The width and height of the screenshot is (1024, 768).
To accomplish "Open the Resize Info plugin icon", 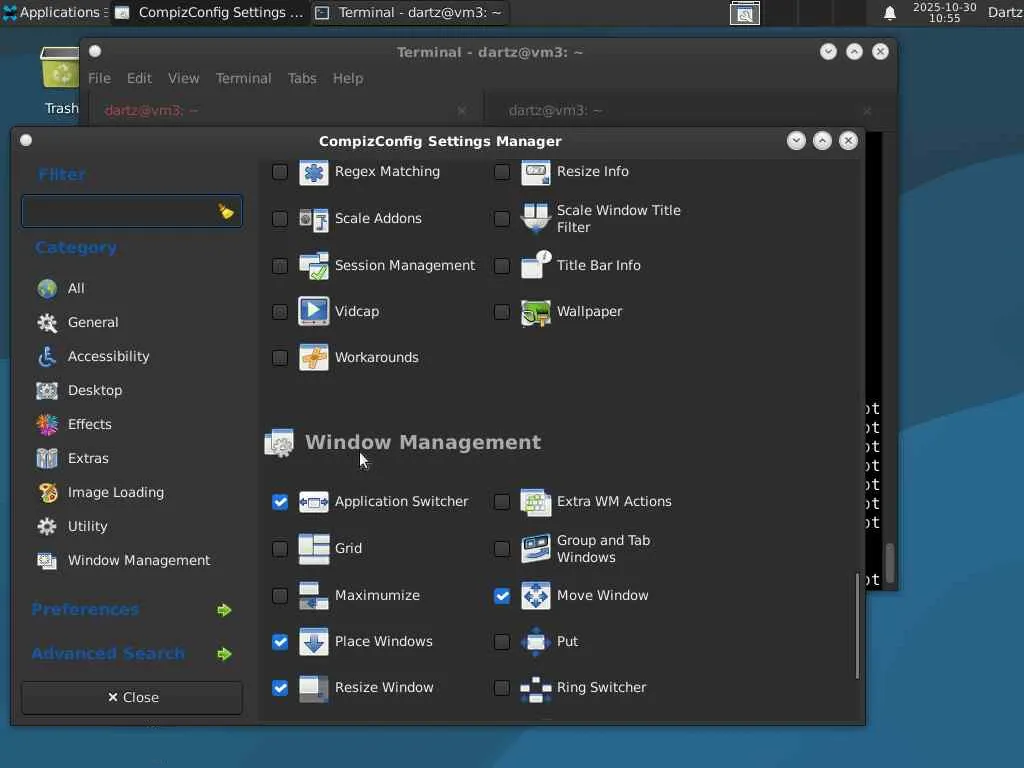I will pos(536,172).
